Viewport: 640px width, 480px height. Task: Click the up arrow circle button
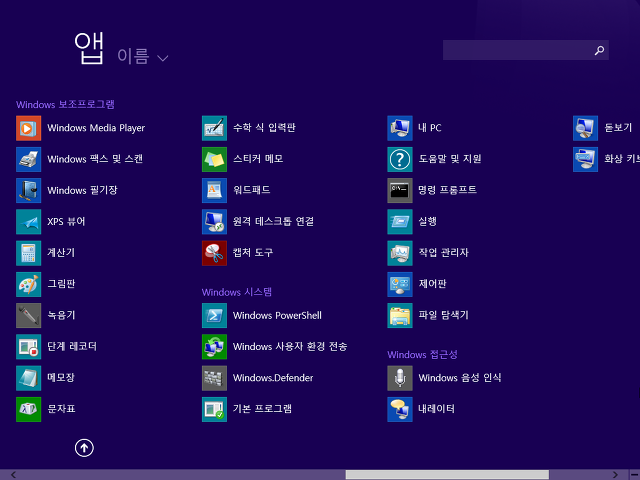84,448
